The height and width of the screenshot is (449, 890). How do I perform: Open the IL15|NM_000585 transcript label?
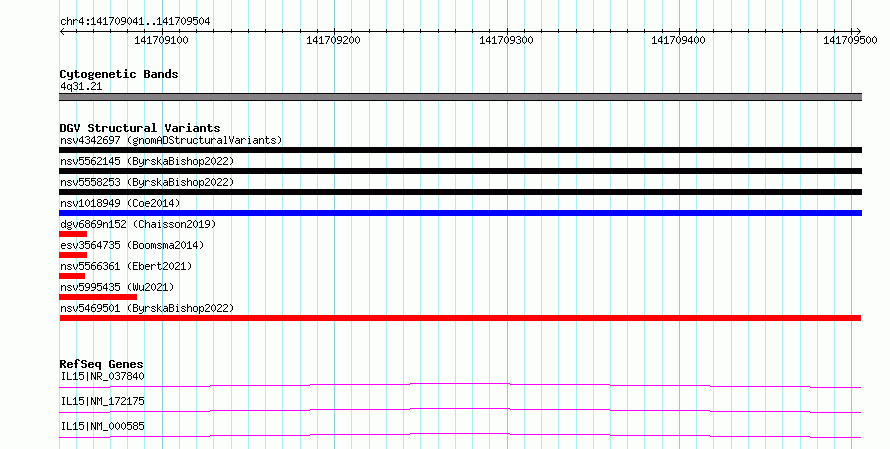coord(103,426)
